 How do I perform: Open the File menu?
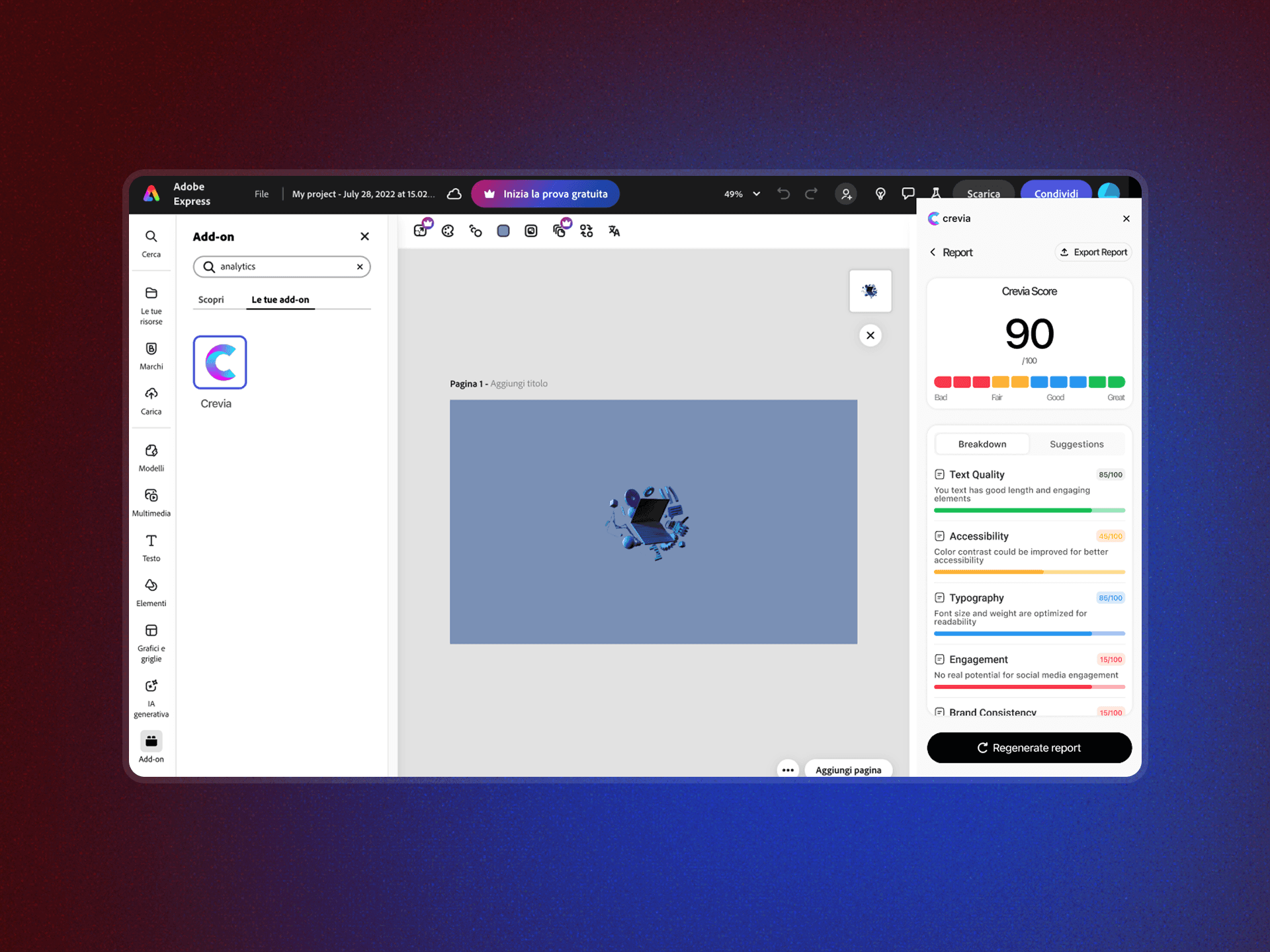click(261, 194)
